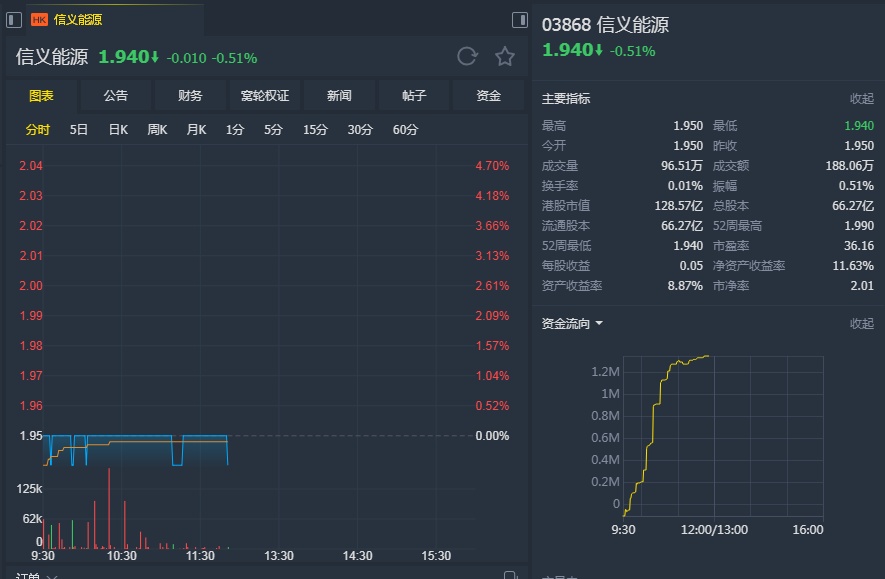Click the 13:30 time axis label

[279, 556]
